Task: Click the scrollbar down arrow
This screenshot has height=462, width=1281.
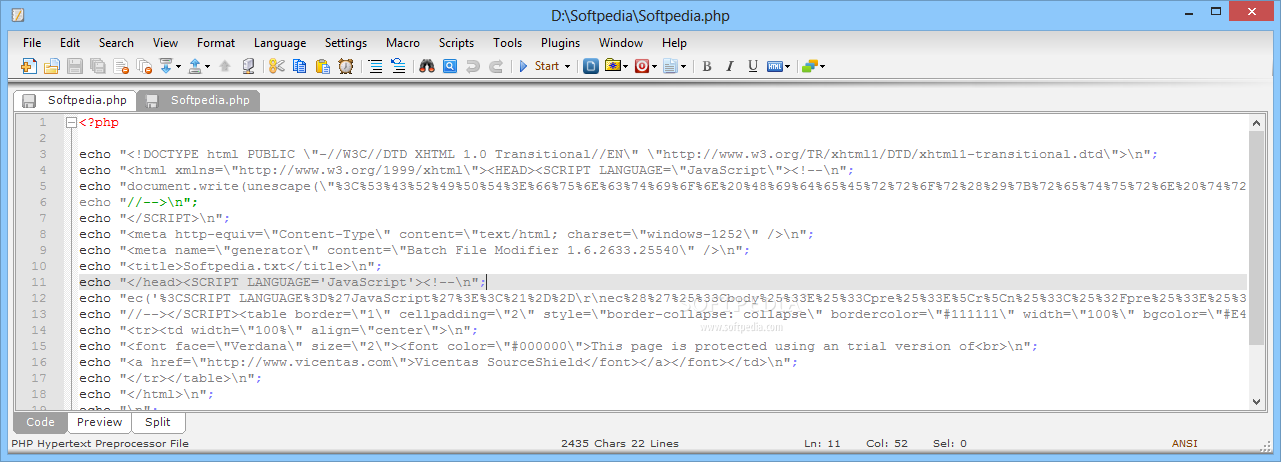Action: [x=1256, y=401]
